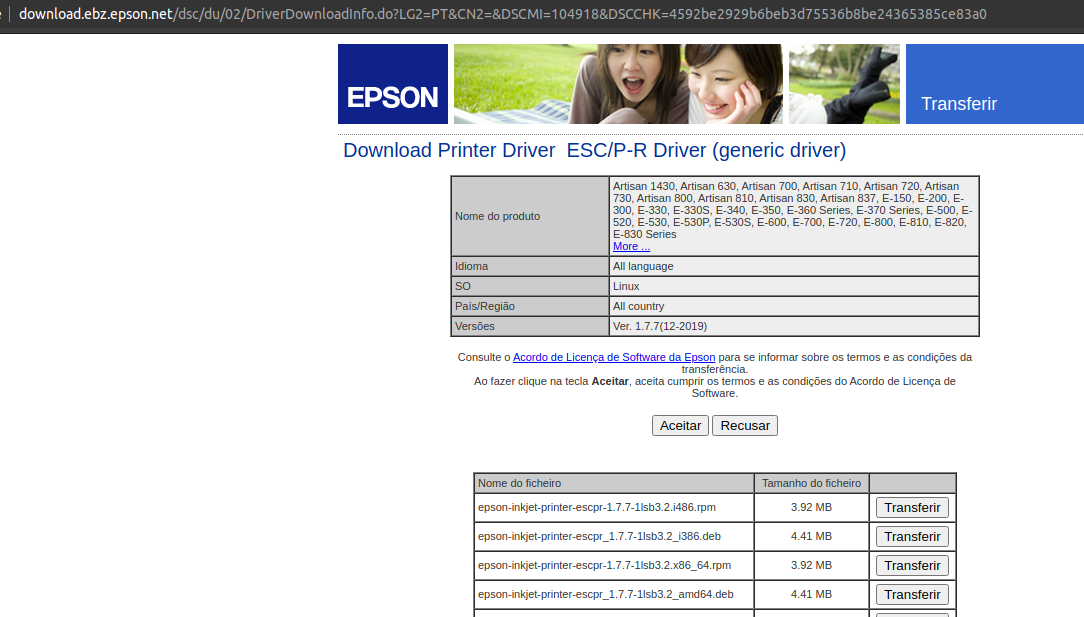Viewport: 1084px width, 617px height.
Task: Click the Recusar button
Action: (x=745, y=425)
